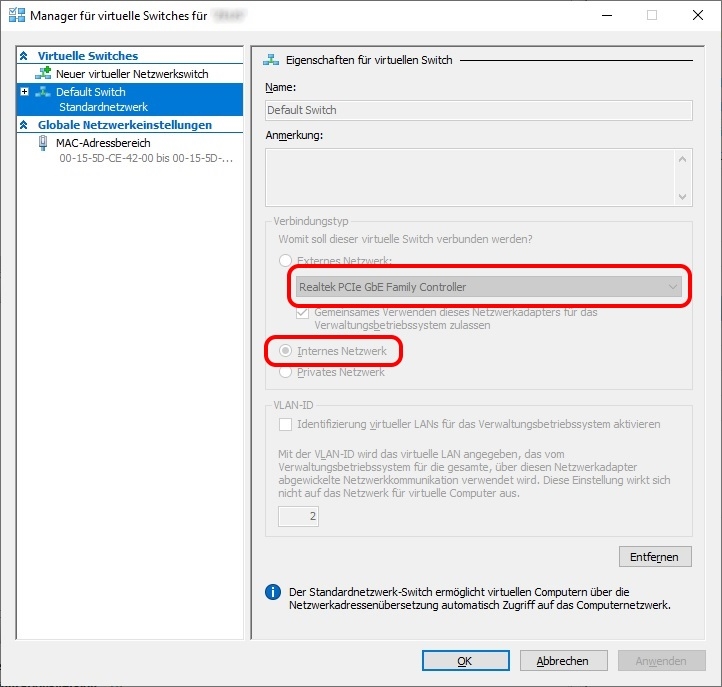722x687 pixels.
Task: Click the Name input field
Action: click(x=479, y=111)
